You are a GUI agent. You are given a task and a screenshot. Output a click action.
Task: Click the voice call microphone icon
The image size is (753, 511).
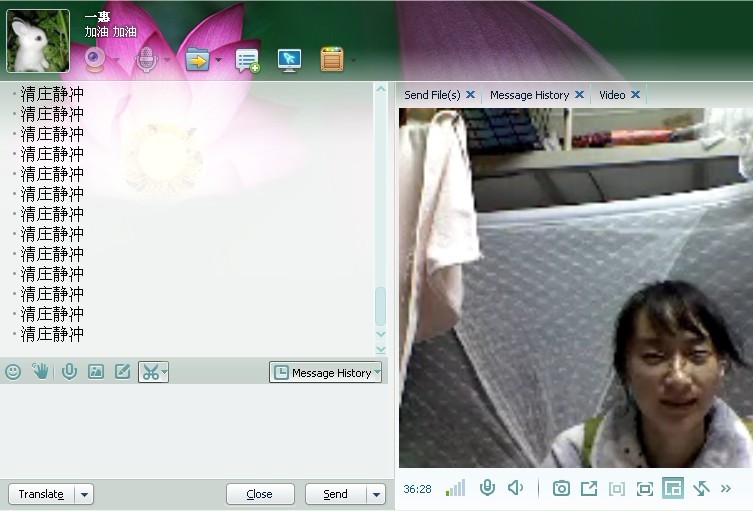[146, 60]
